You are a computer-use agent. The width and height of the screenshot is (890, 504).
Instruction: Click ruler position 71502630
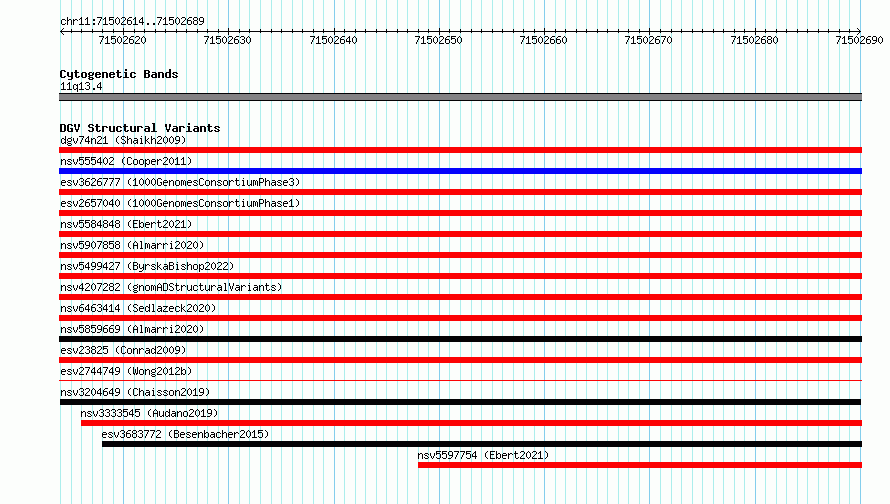point(227,40)
